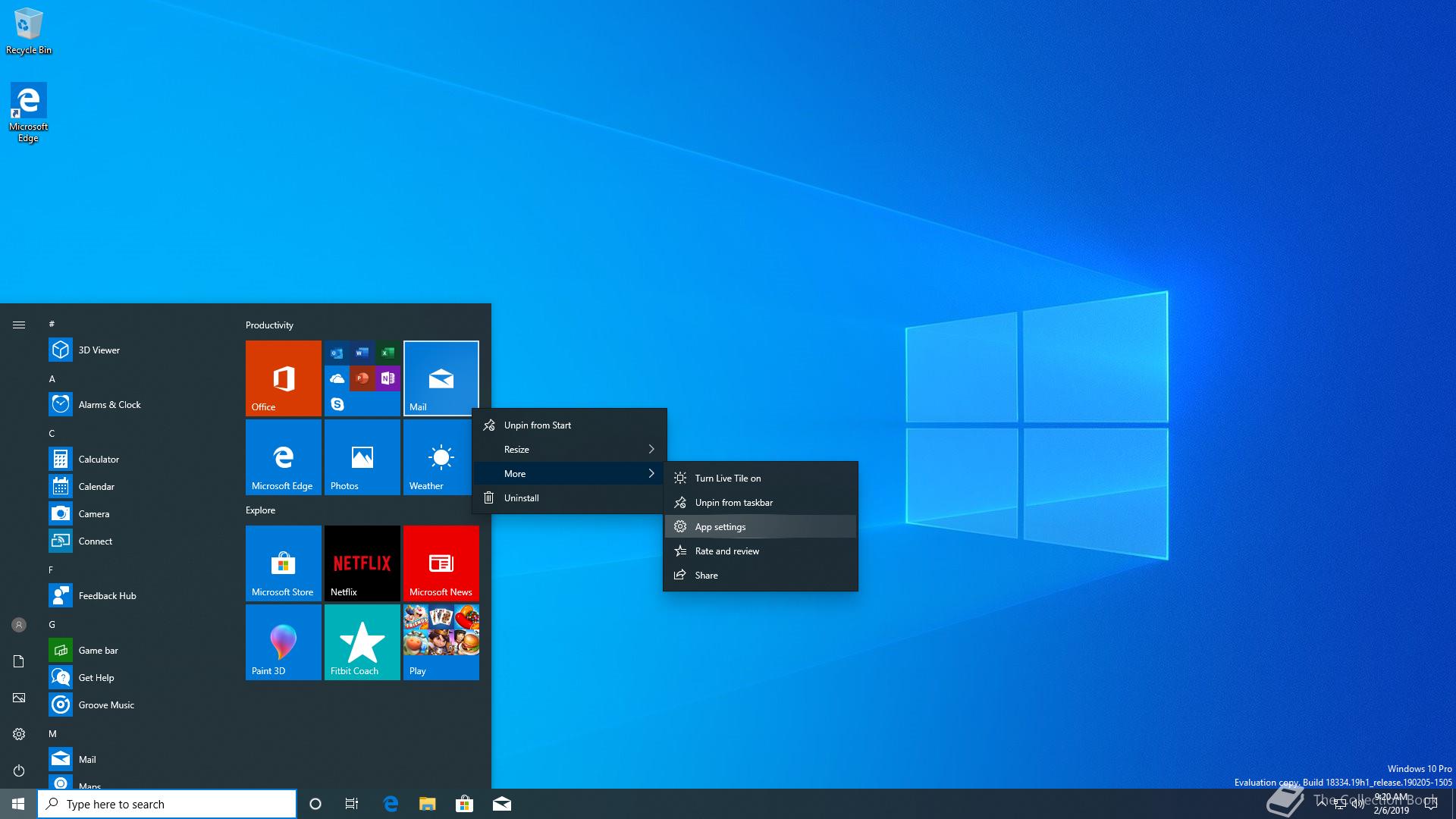The image size is (1456, 819).
Task: Open Mail from the app list
Action: (140, 760)
